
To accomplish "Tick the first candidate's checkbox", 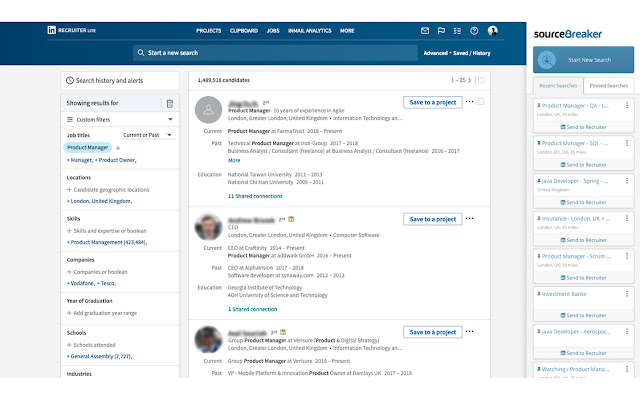I will [481, 102].
